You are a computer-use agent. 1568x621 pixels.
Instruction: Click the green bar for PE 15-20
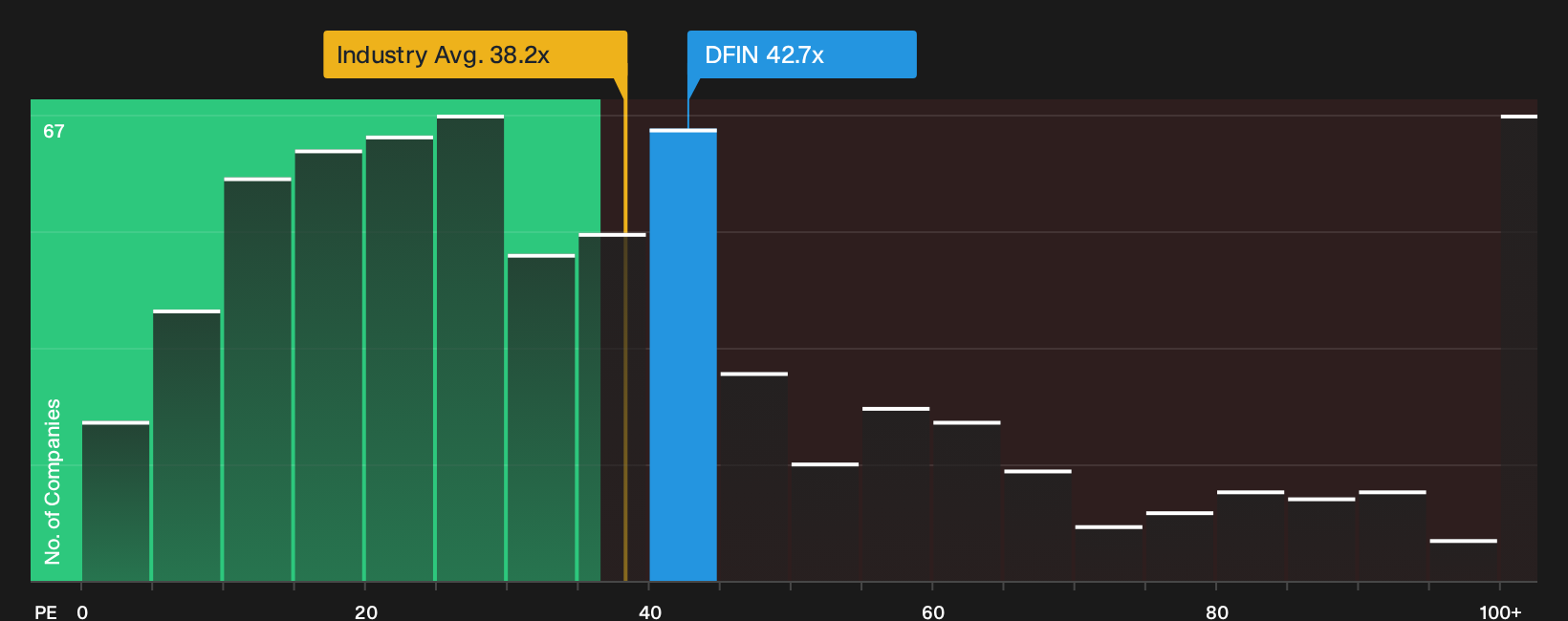tap(329, 365)
